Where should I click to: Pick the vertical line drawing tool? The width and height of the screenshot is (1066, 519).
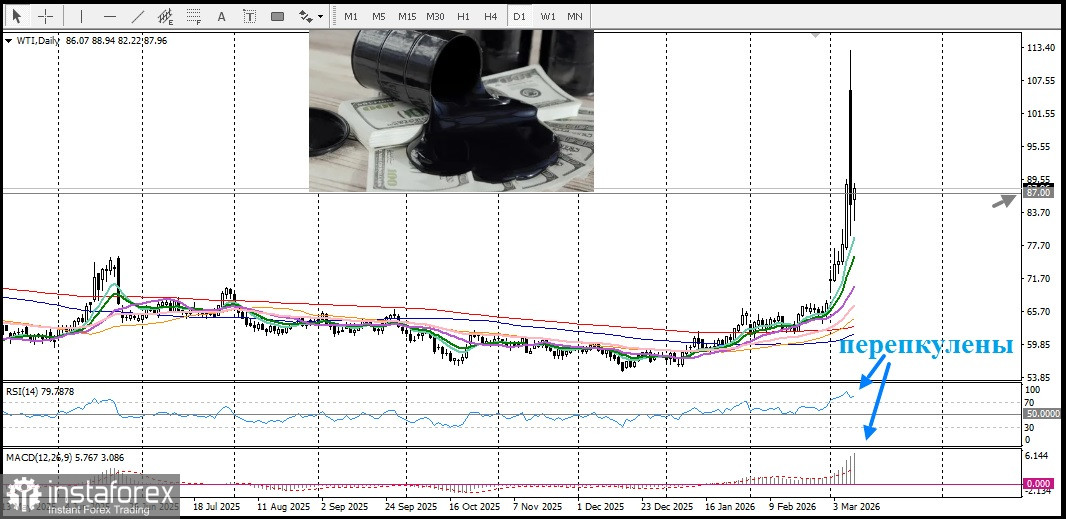pos(81,16)
